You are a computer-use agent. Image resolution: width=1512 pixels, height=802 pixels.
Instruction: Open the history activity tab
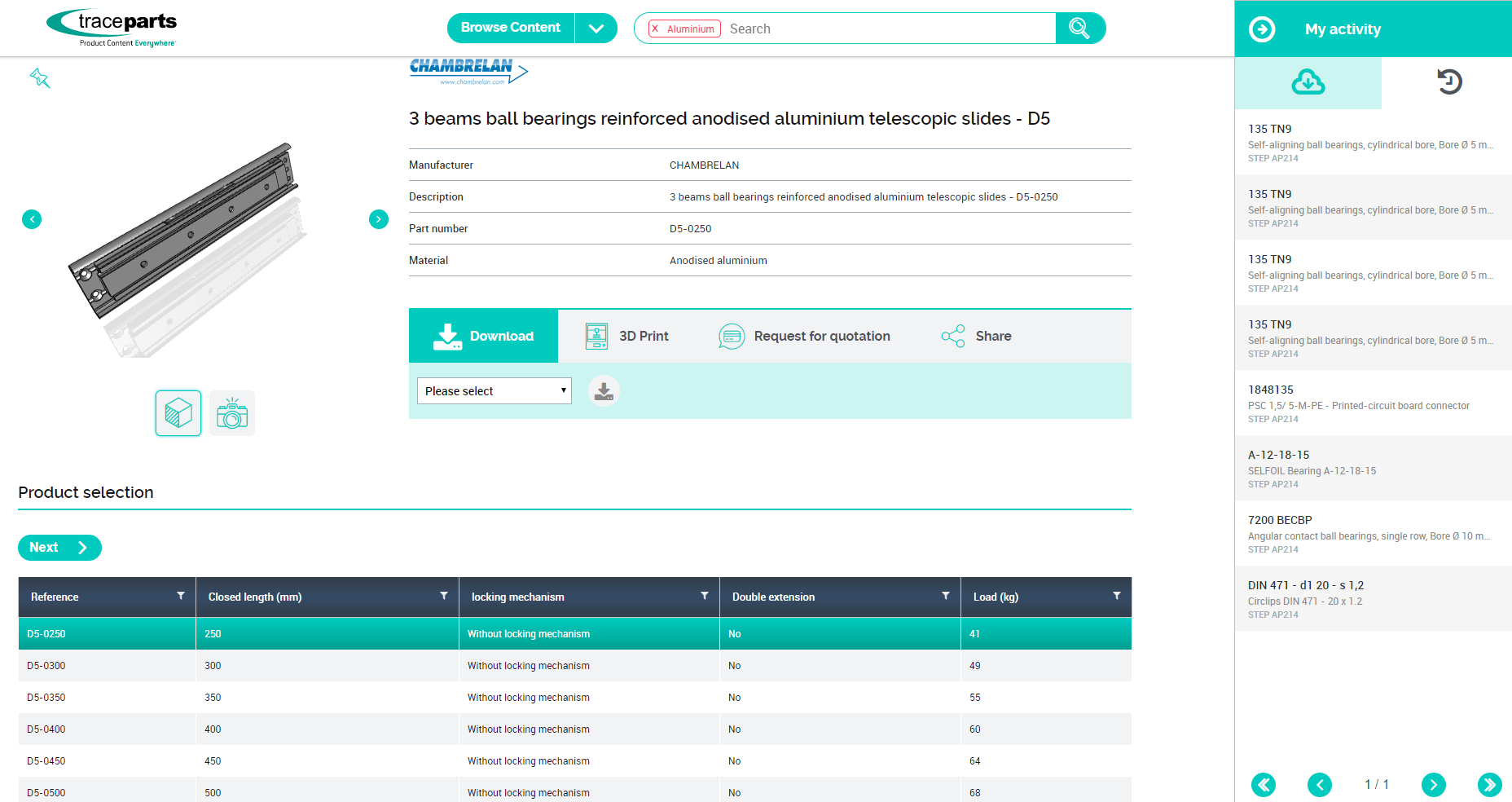click(x=1449, y=82)
